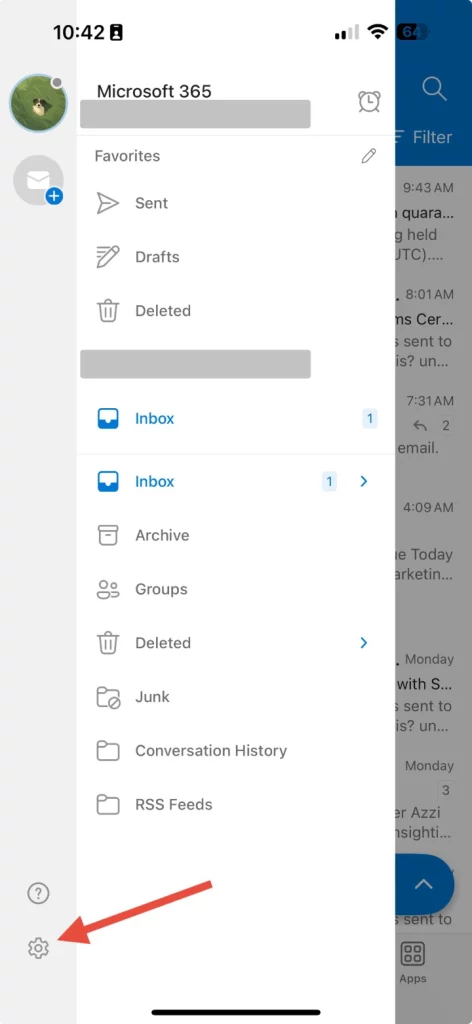Tap the Conversation History folder icon

pos(108,750)
